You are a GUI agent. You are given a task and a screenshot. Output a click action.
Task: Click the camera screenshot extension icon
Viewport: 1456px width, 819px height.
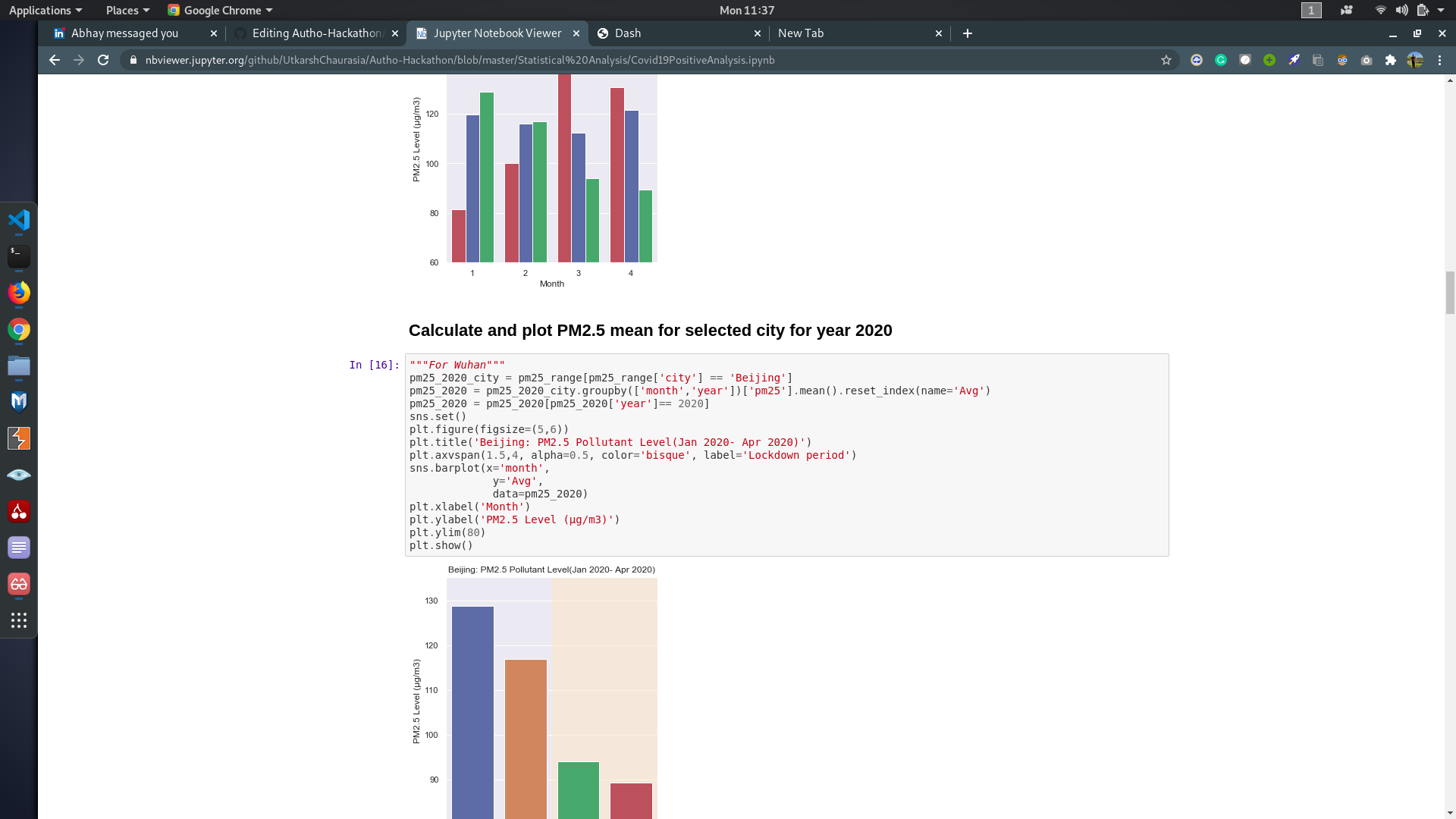coord(1367,60)
